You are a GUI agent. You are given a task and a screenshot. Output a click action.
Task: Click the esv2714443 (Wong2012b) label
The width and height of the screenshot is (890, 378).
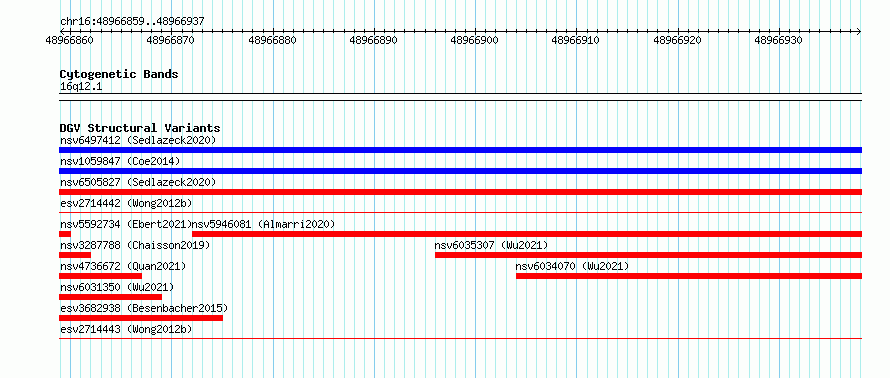point(126,329)
